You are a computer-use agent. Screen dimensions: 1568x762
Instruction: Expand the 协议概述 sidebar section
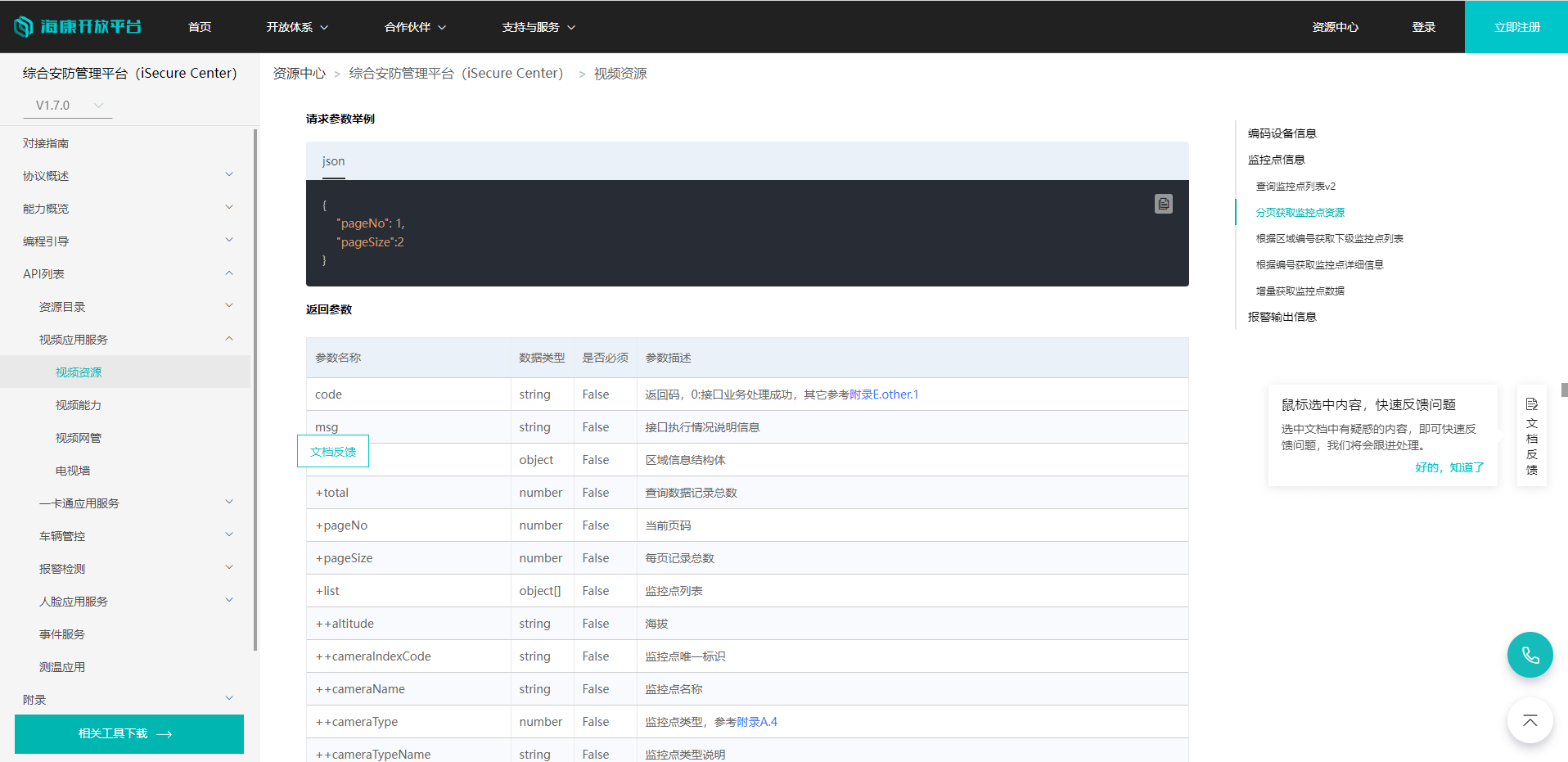click(229, 175)
